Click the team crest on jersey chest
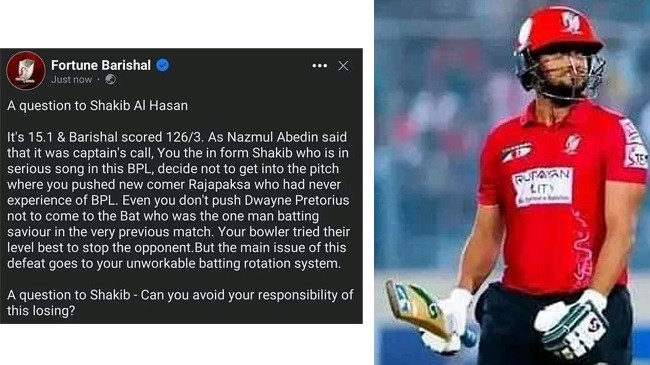Viewport: 650px width, 365px height. (573, 144)
